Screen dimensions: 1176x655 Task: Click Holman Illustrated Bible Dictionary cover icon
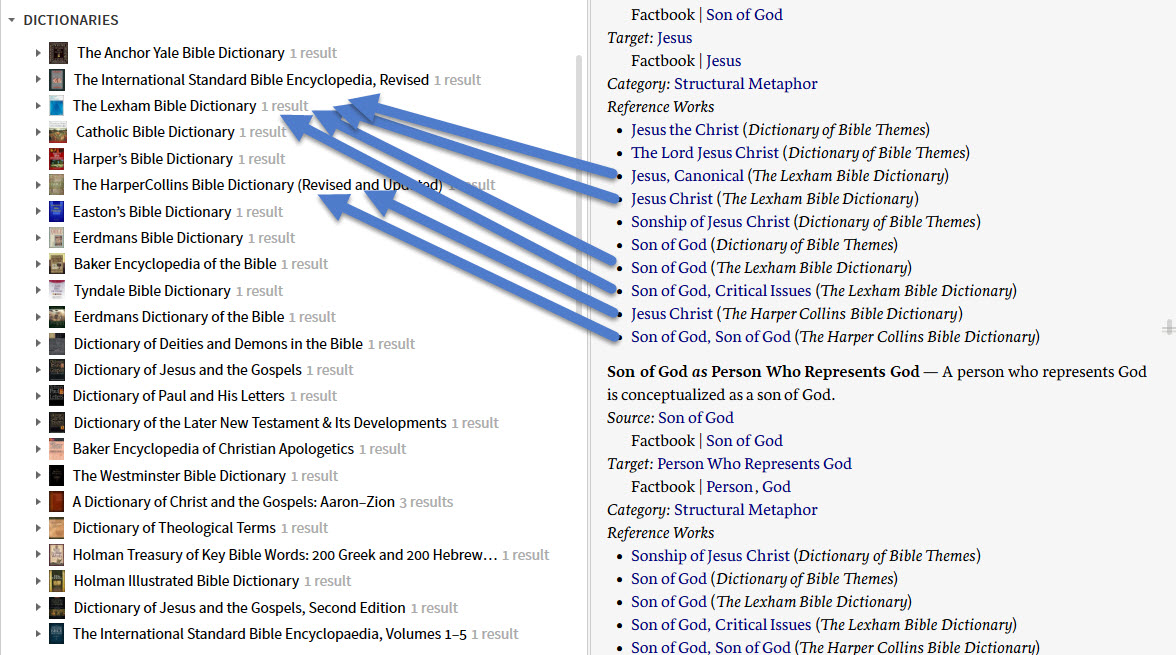[57, 581]
